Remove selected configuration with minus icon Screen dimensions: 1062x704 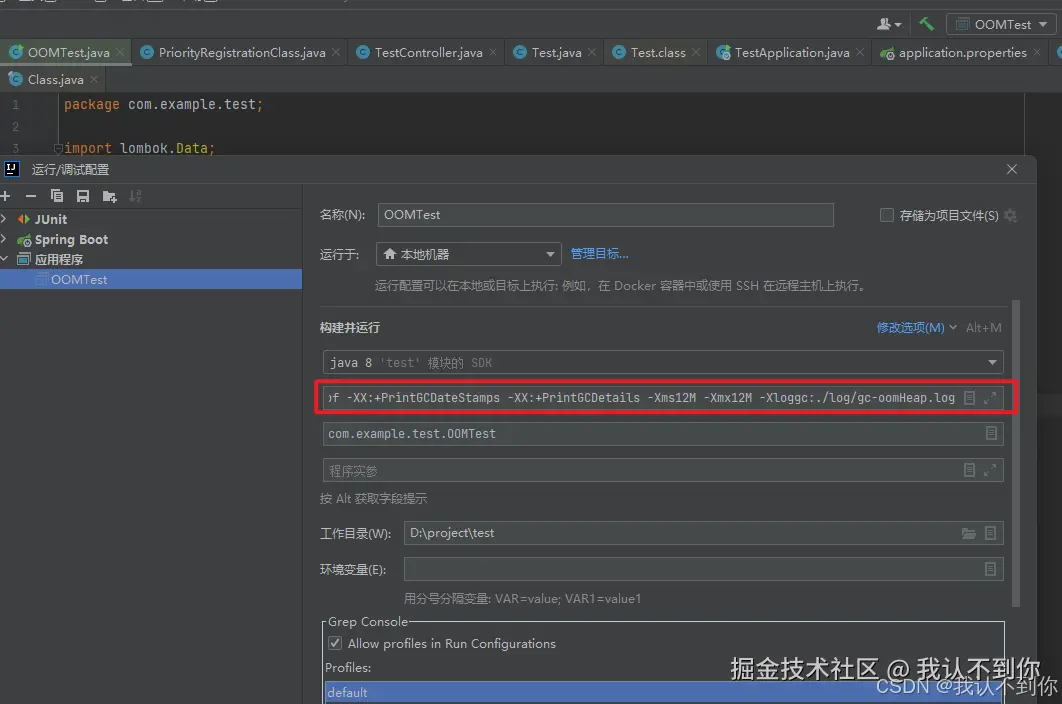tap(31, 196)
